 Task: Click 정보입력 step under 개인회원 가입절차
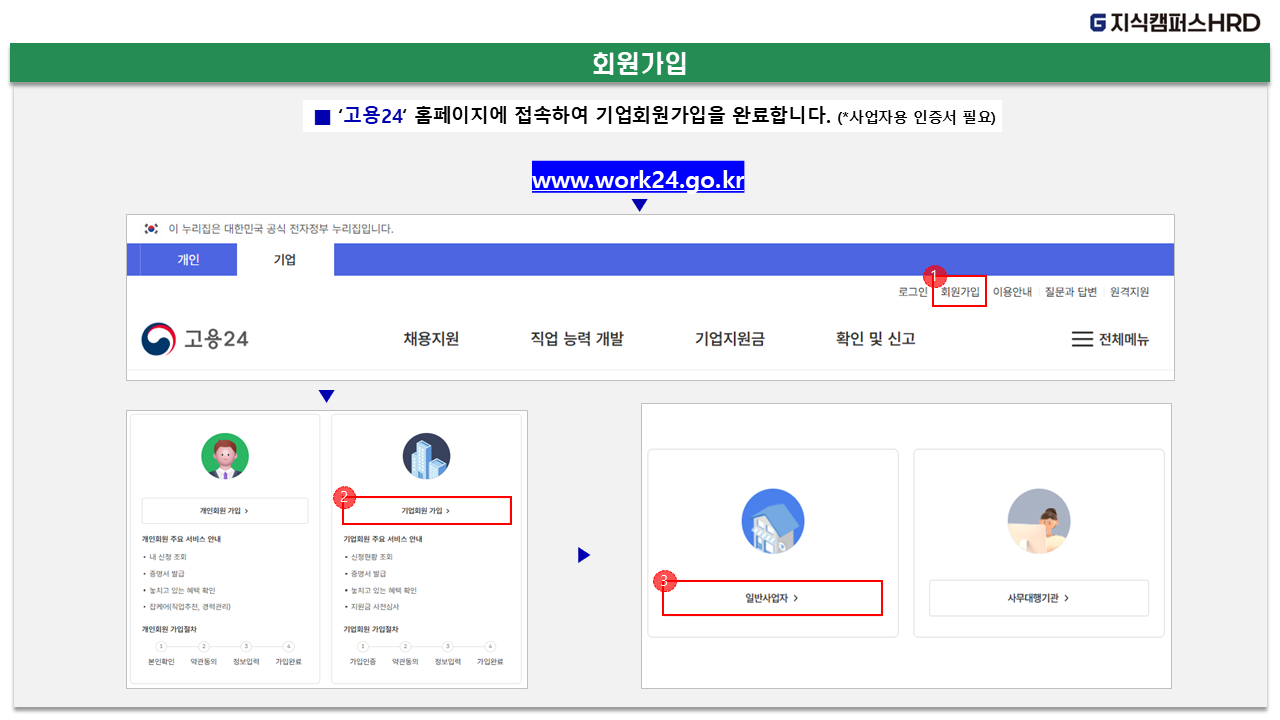[x=246, y=662]
